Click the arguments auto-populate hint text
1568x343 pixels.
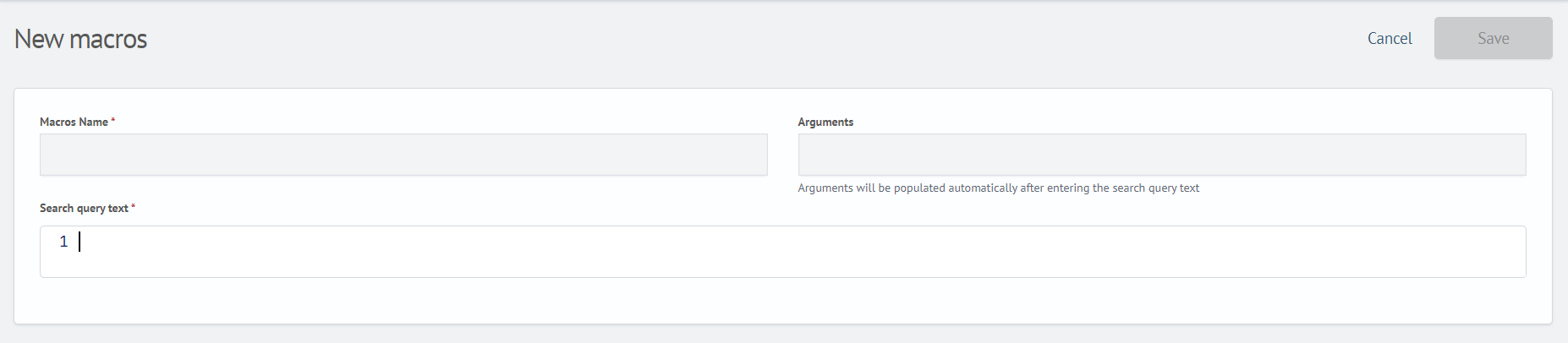click(x=998, y=188)
